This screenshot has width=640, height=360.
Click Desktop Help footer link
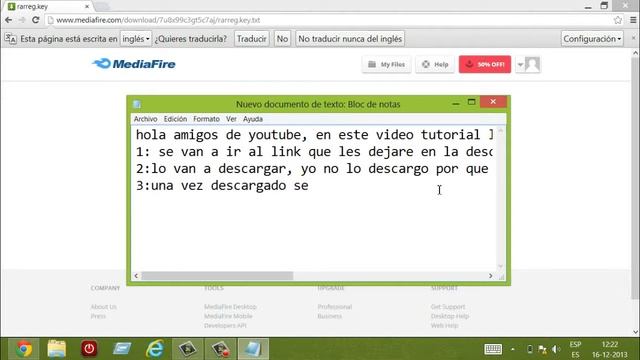click(x=450, y=316)
